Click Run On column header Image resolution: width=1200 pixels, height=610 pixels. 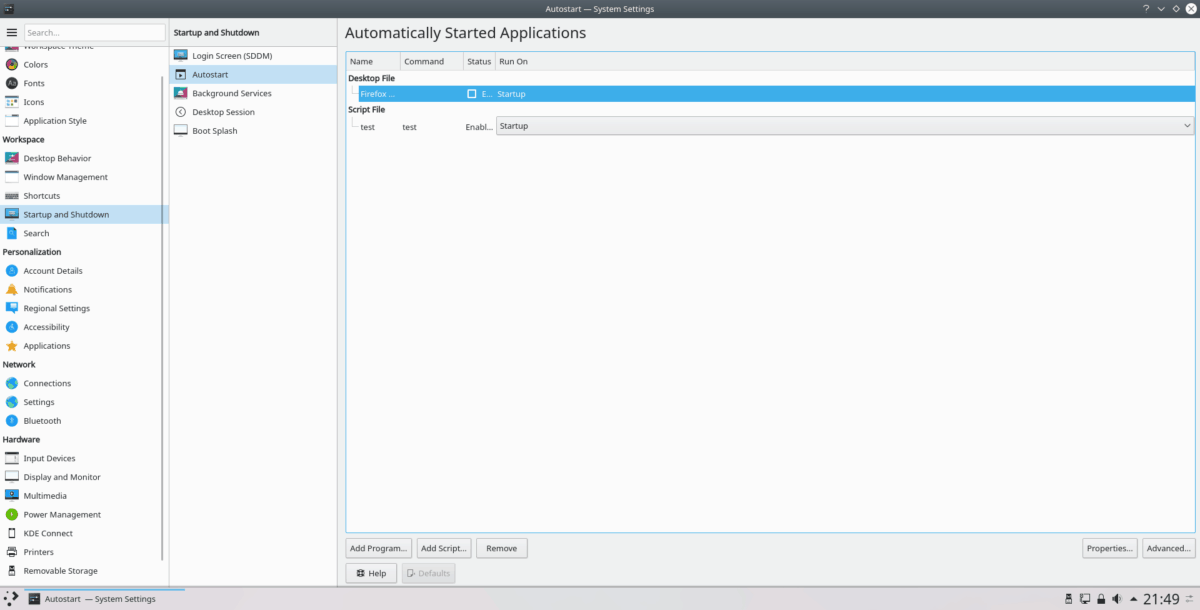tap(845, 61)
